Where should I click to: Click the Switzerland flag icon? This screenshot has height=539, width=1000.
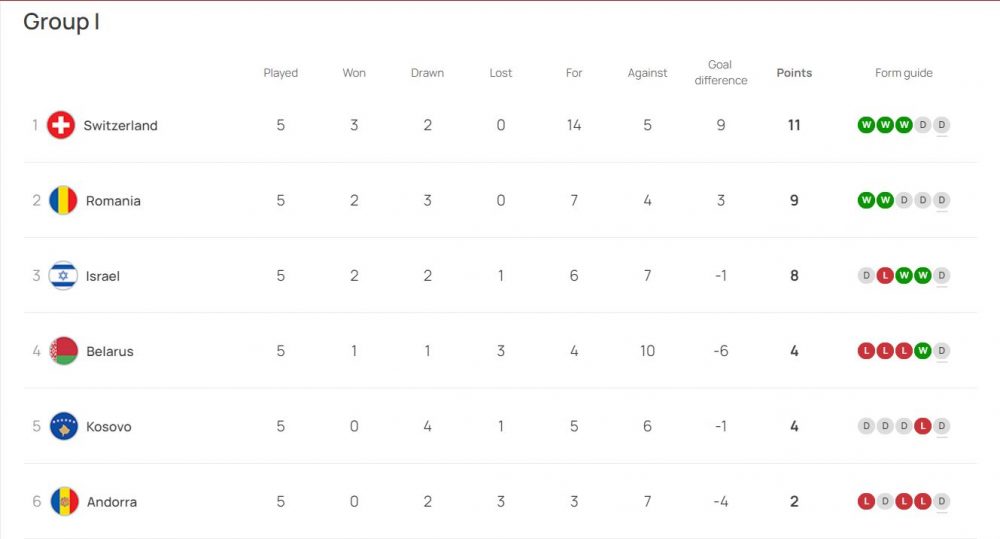tap(61, 125)
